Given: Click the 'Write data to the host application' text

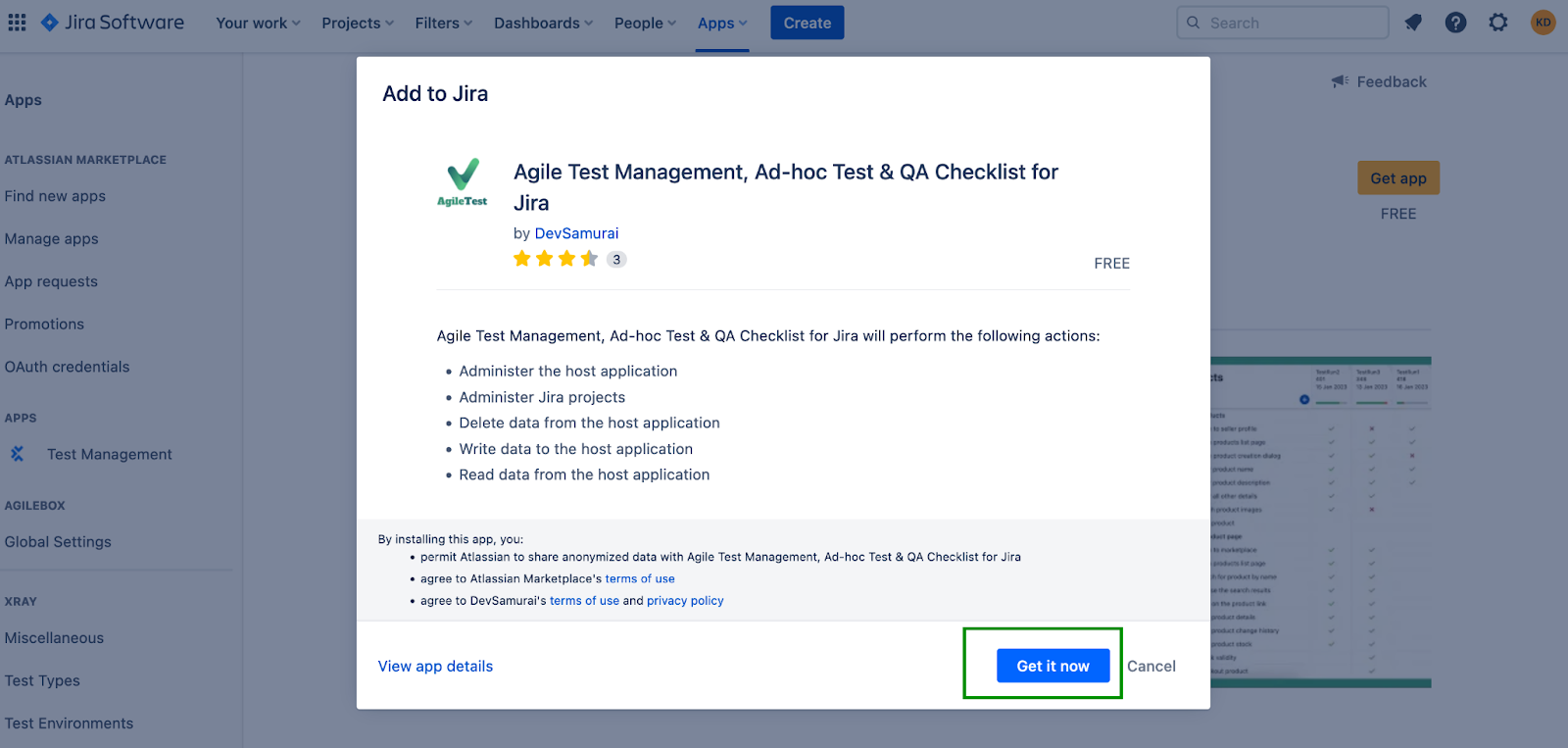Looking at the screenshot, I should point(576,449).
